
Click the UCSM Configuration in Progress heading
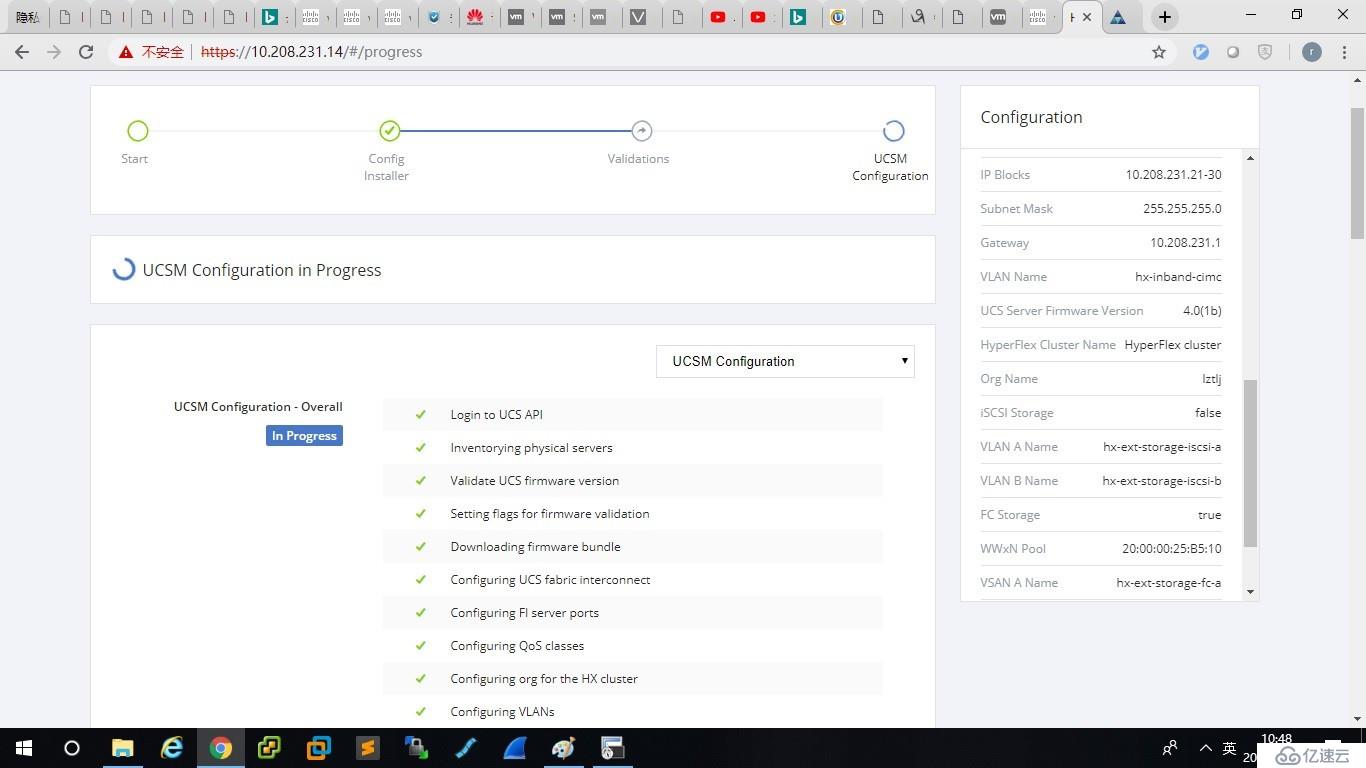[x=262, y=270]
